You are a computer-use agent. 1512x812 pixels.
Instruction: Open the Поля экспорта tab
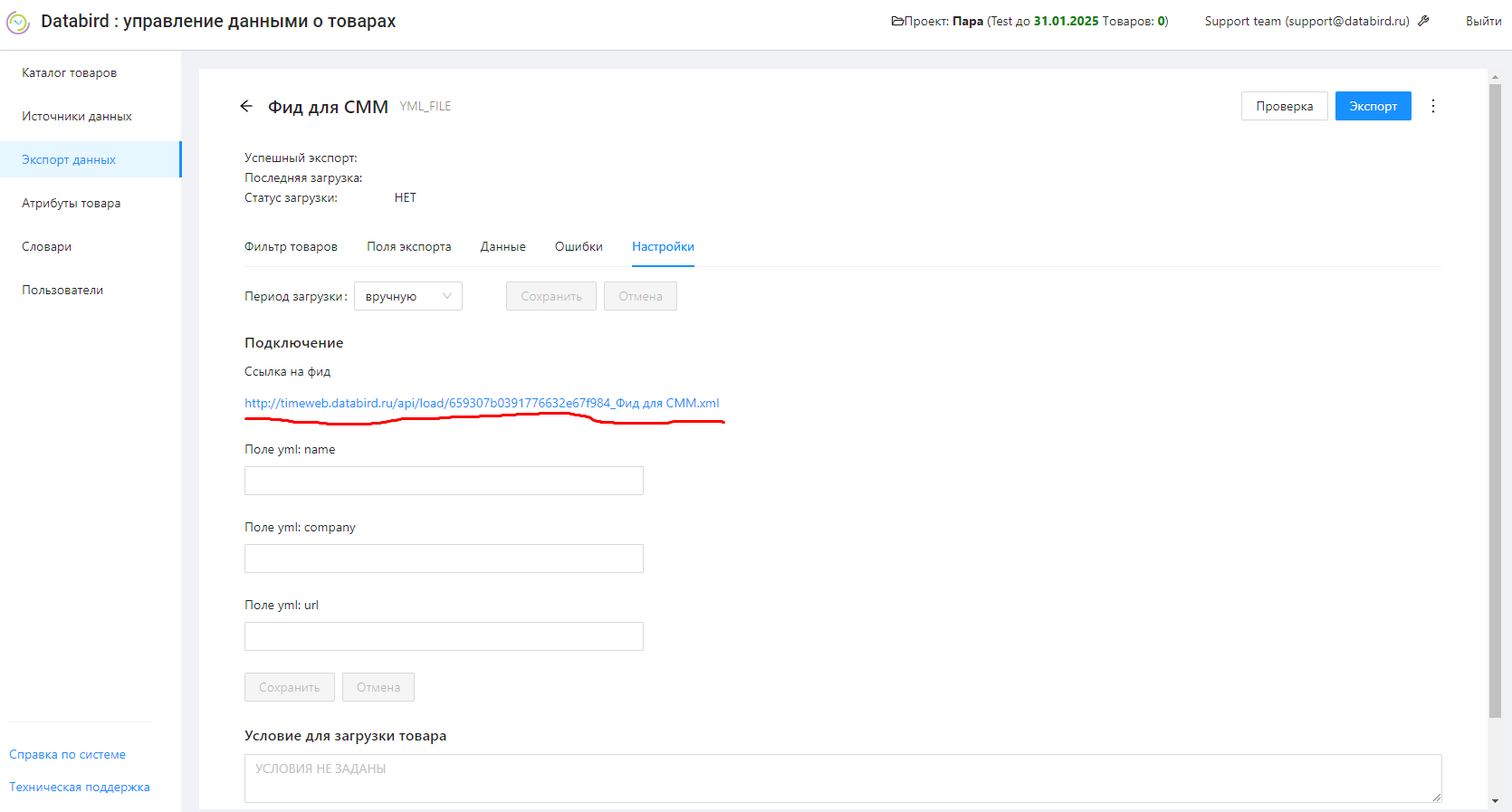click(408, 247)
